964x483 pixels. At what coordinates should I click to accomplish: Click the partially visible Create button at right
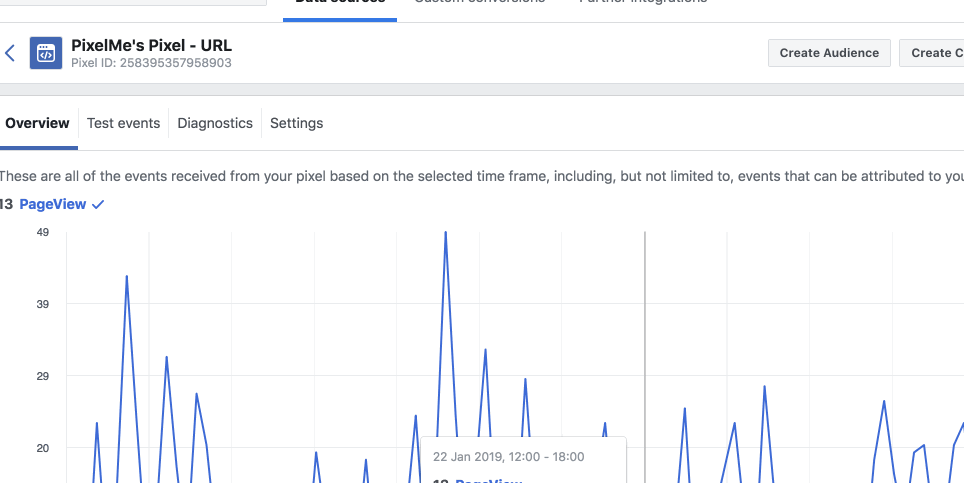[932, 53]
